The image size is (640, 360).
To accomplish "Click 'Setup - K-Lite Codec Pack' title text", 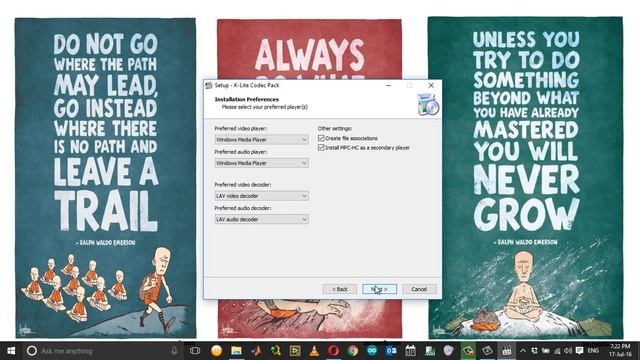I will (x=247, y=85).
